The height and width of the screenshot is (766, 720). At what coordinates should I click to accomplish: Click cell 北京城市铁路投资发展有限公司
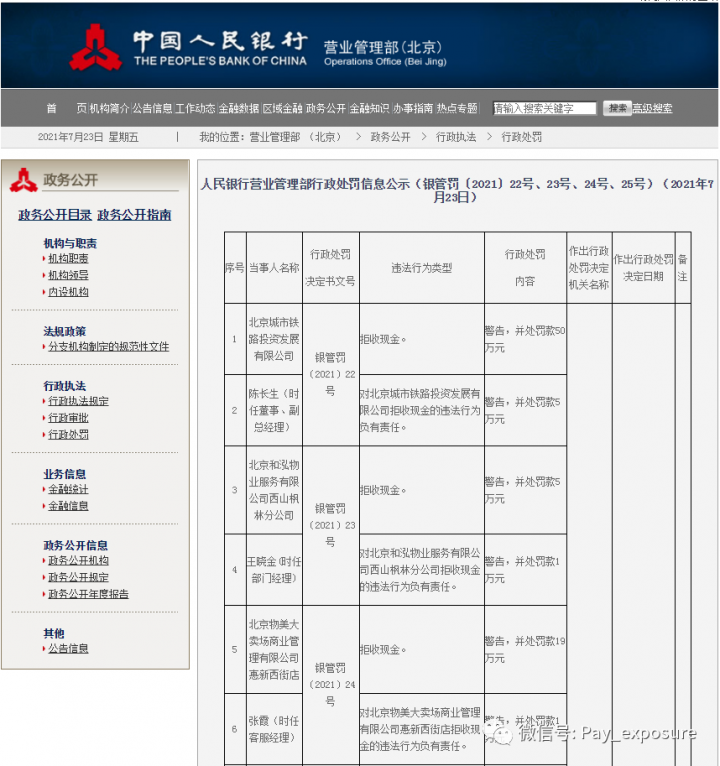tap(274, 339)
